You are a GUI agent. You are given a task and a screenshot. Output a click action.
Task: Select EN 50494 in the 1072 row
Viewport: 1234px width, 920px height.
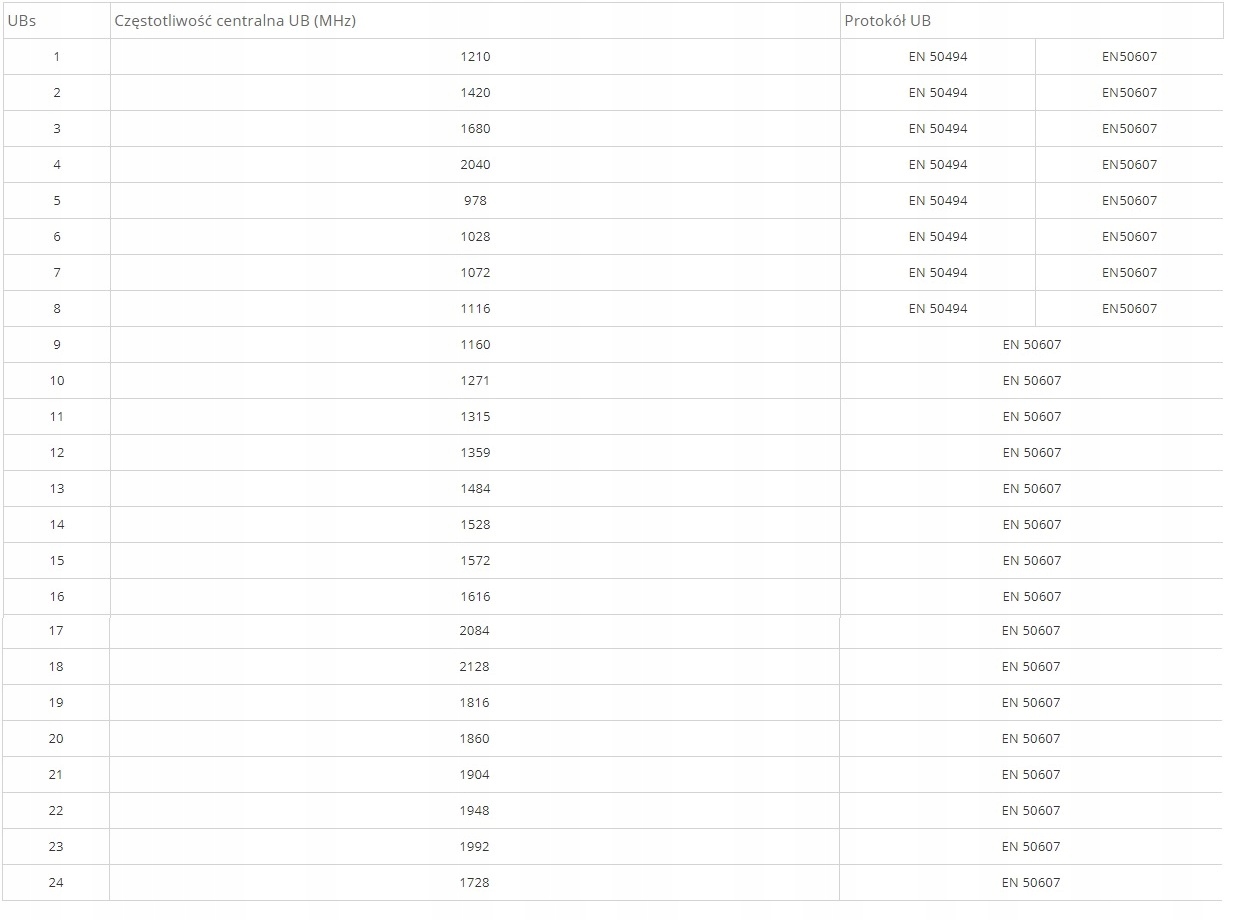click(938, 273)
